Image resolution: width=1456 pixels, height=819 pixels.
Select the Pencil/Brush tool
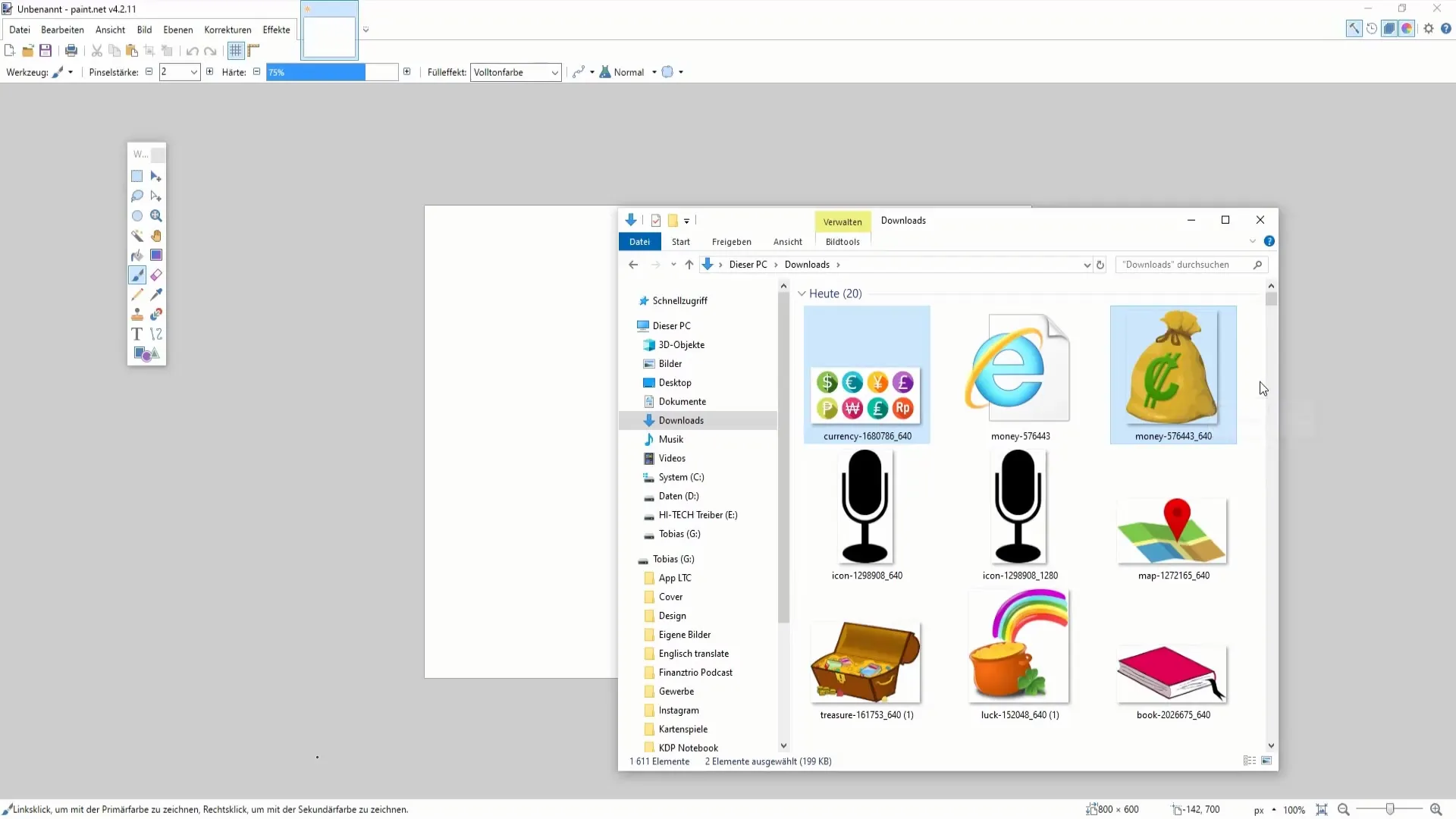(136, 275)
